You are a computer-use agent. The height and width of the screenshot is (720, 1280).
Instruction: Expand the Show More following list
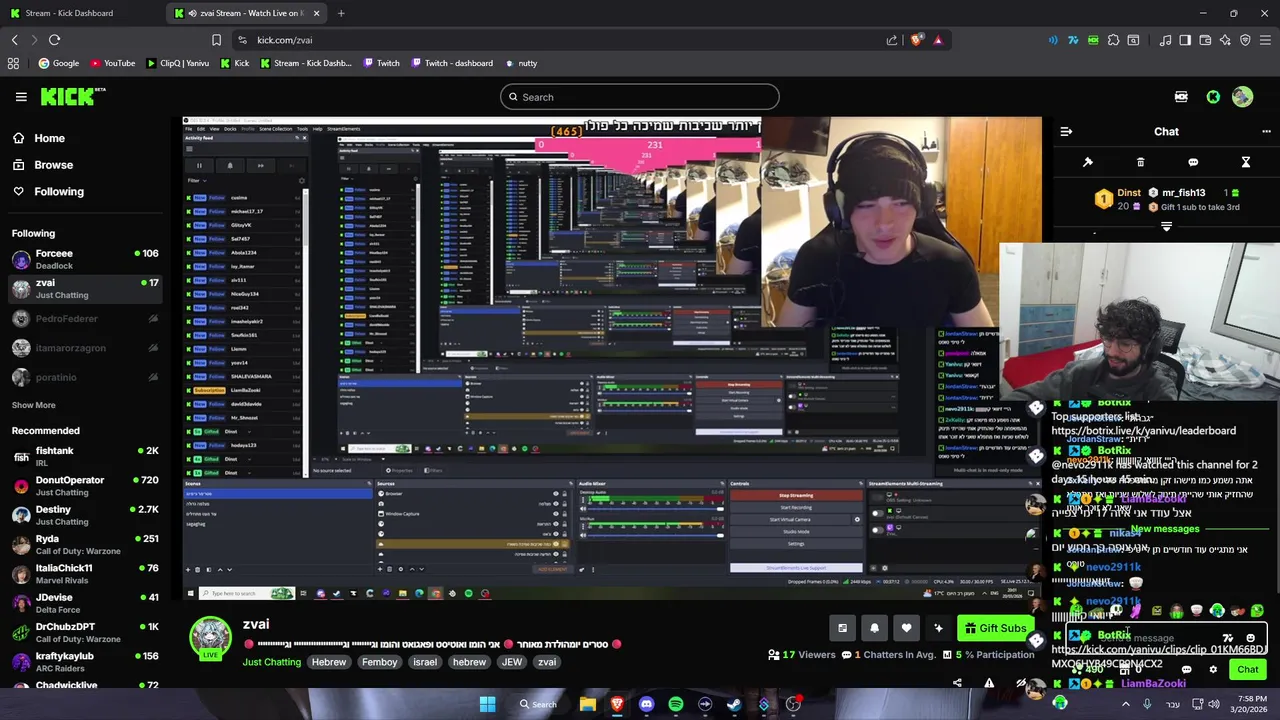click(x=33, y=405)
